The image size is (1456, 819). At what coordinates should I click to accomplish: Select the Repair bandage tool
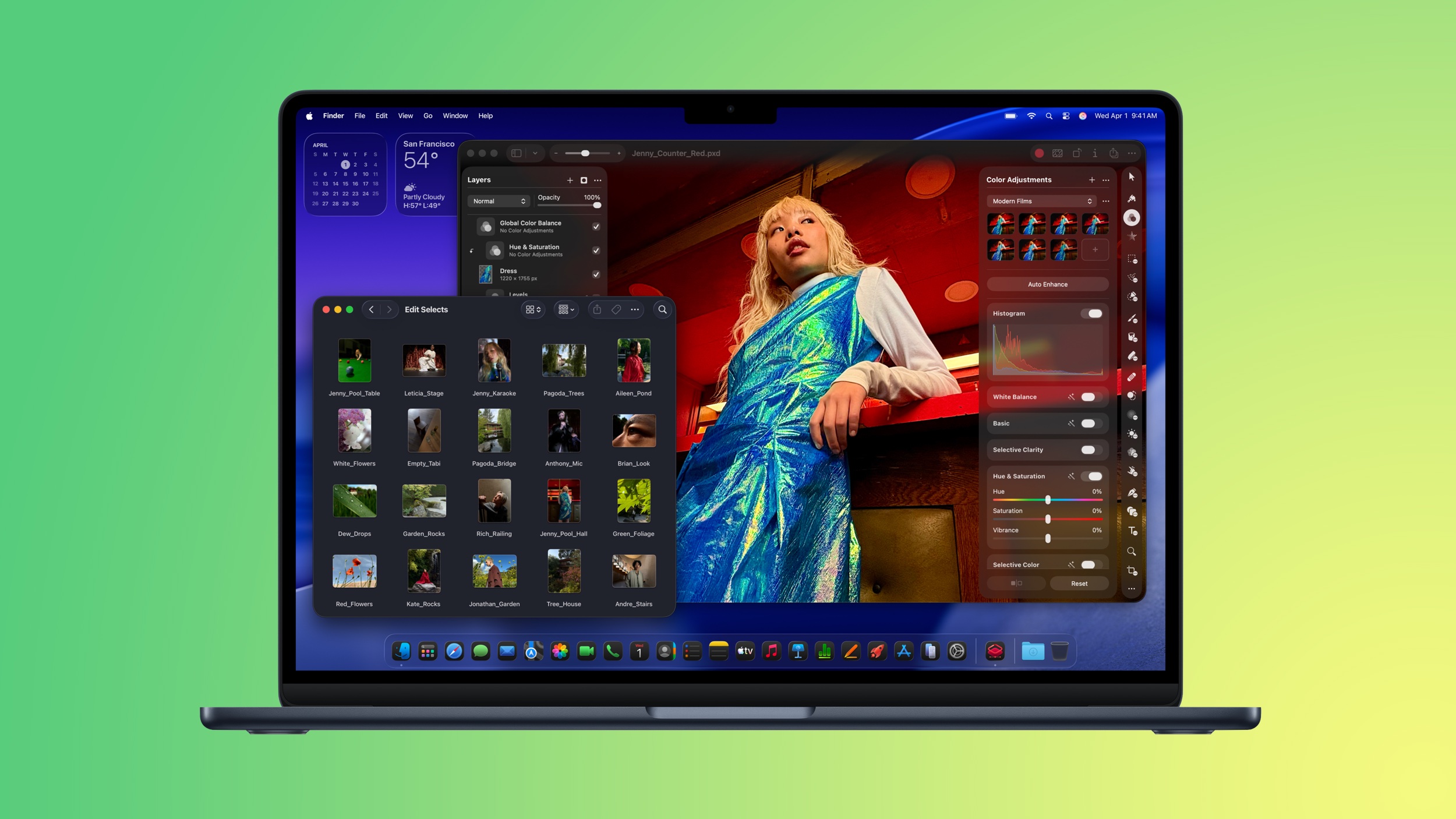pyautogui.click(x=1132, y=377)
